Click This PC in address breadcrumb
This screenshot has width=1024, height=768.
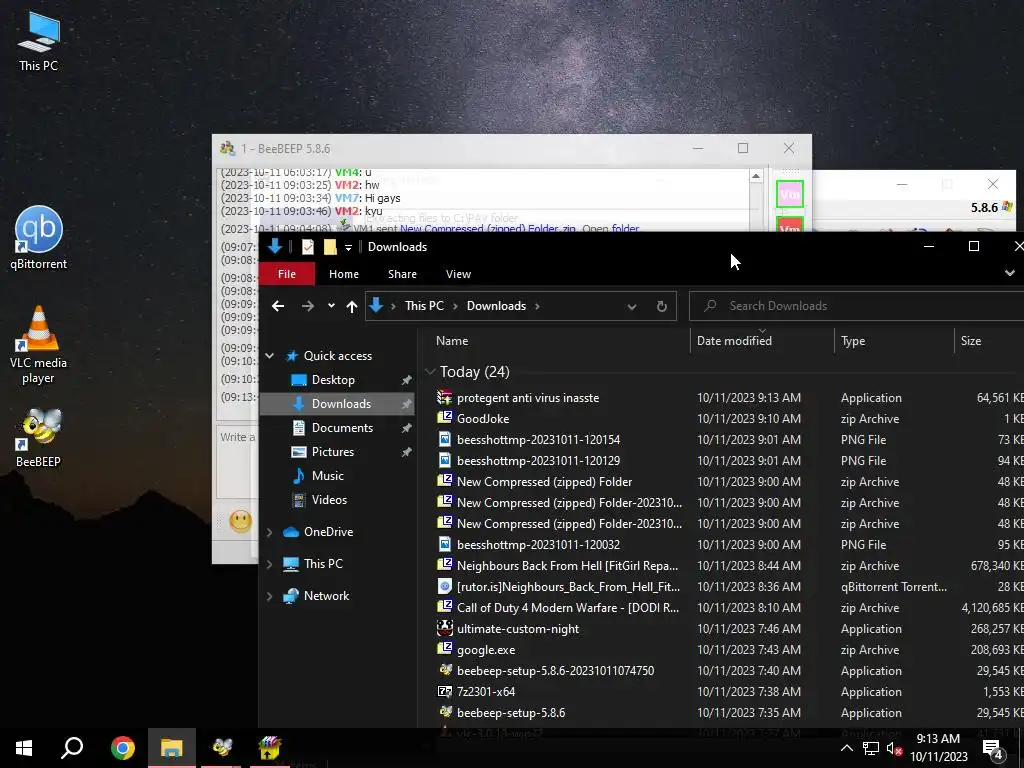(x=424, y=306)
